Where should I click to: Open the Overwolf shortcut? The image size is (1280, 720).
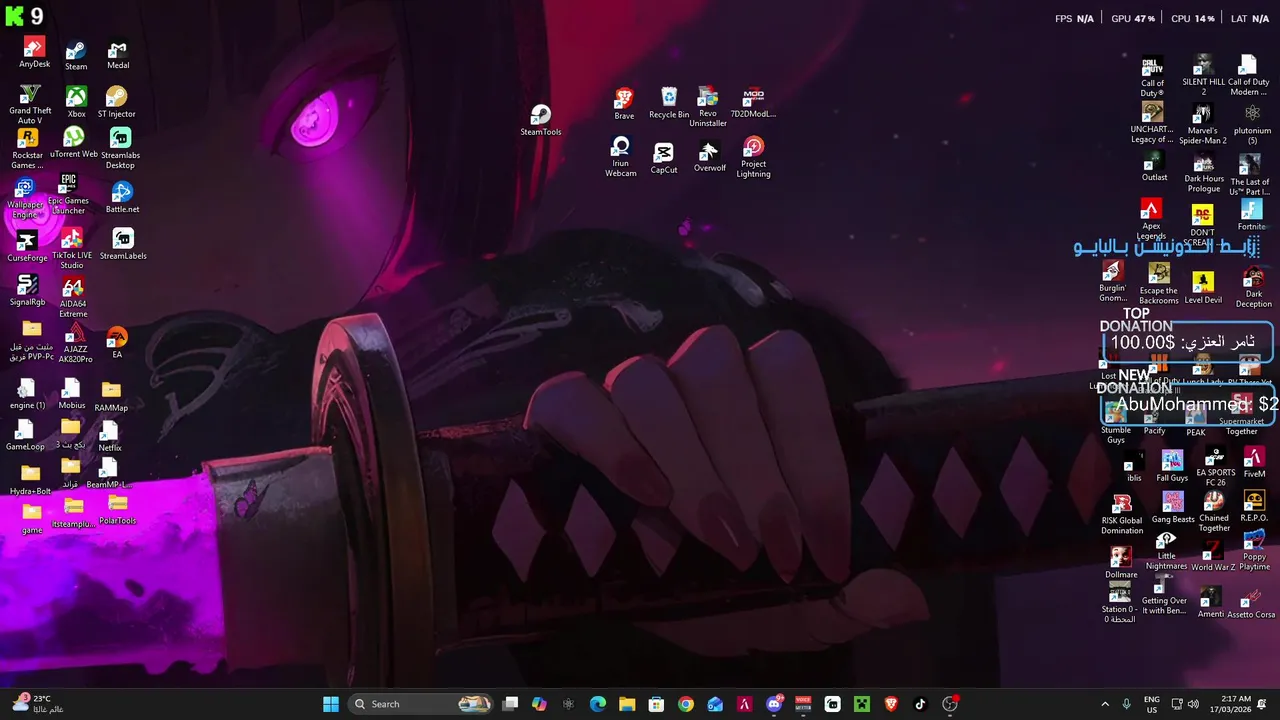tap(709, 156)
